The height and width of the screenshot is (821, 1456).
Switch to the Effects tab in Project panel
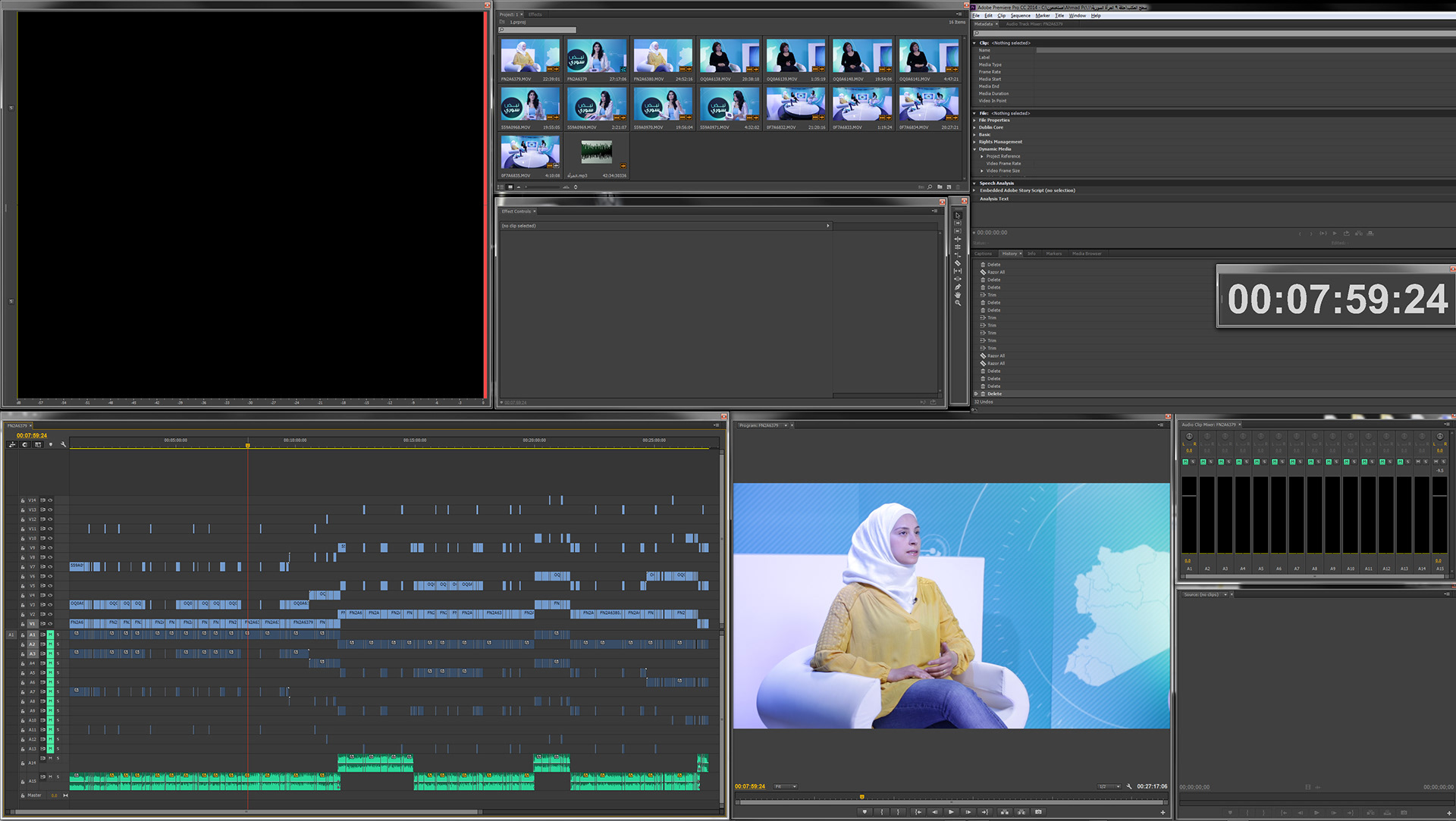pyautogui.click(x=535, y=14)
